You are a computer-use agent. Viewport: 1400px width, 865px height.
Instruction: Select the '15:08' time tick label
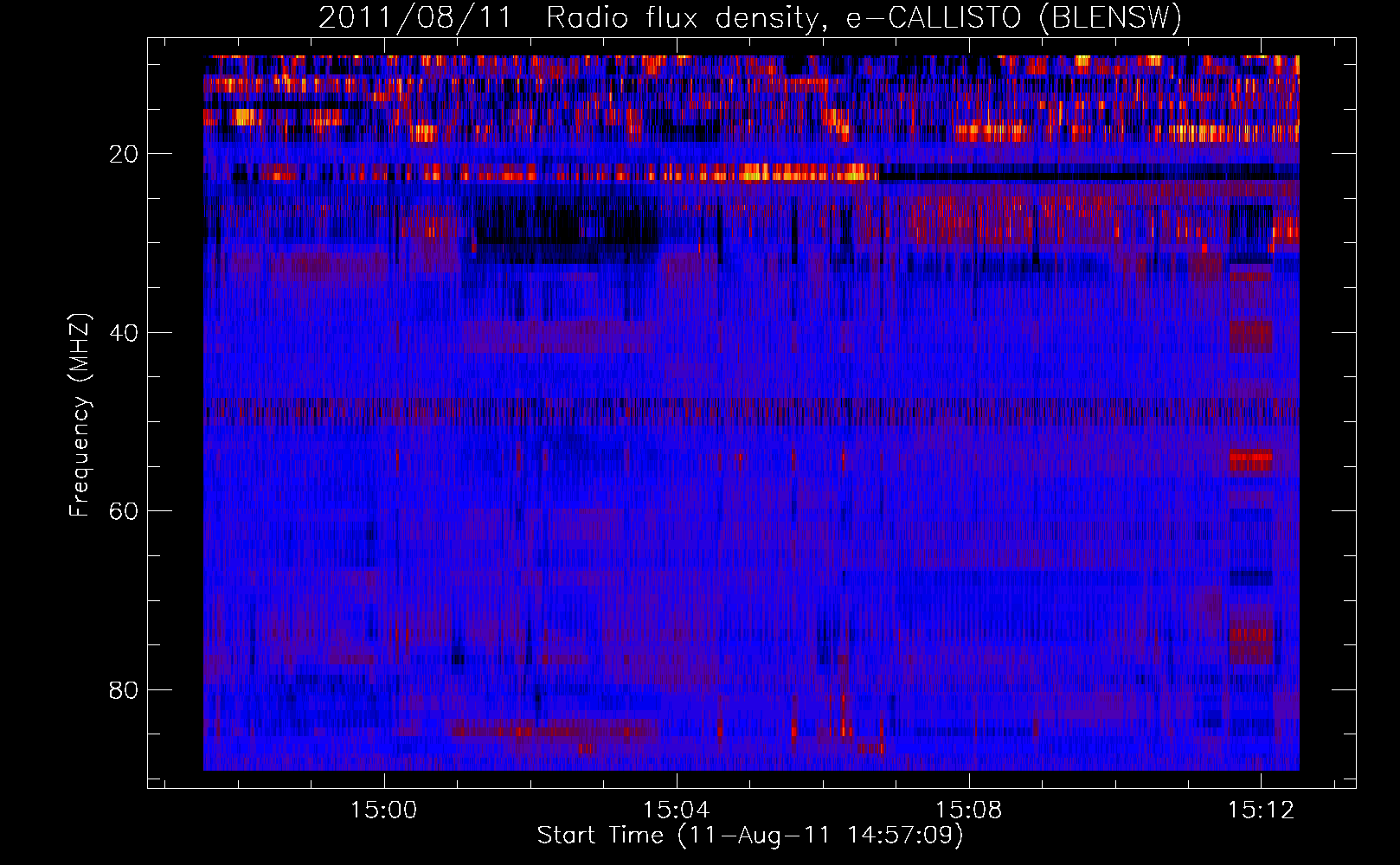pyautogui.click(x=969, y=810)
